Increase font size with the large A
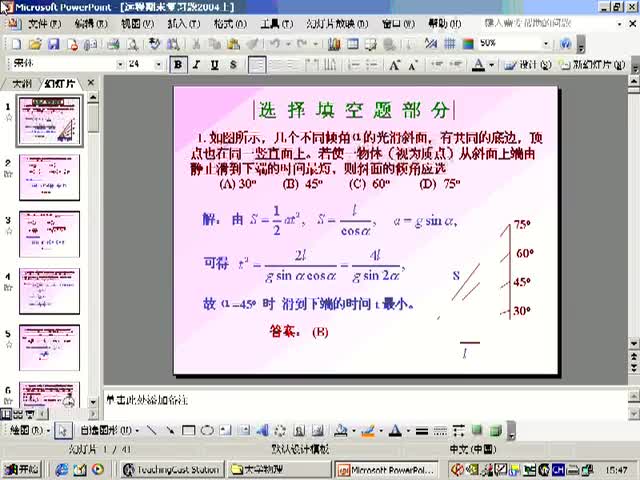This screenshot has width=640, height=480. (x=394, y=64)
